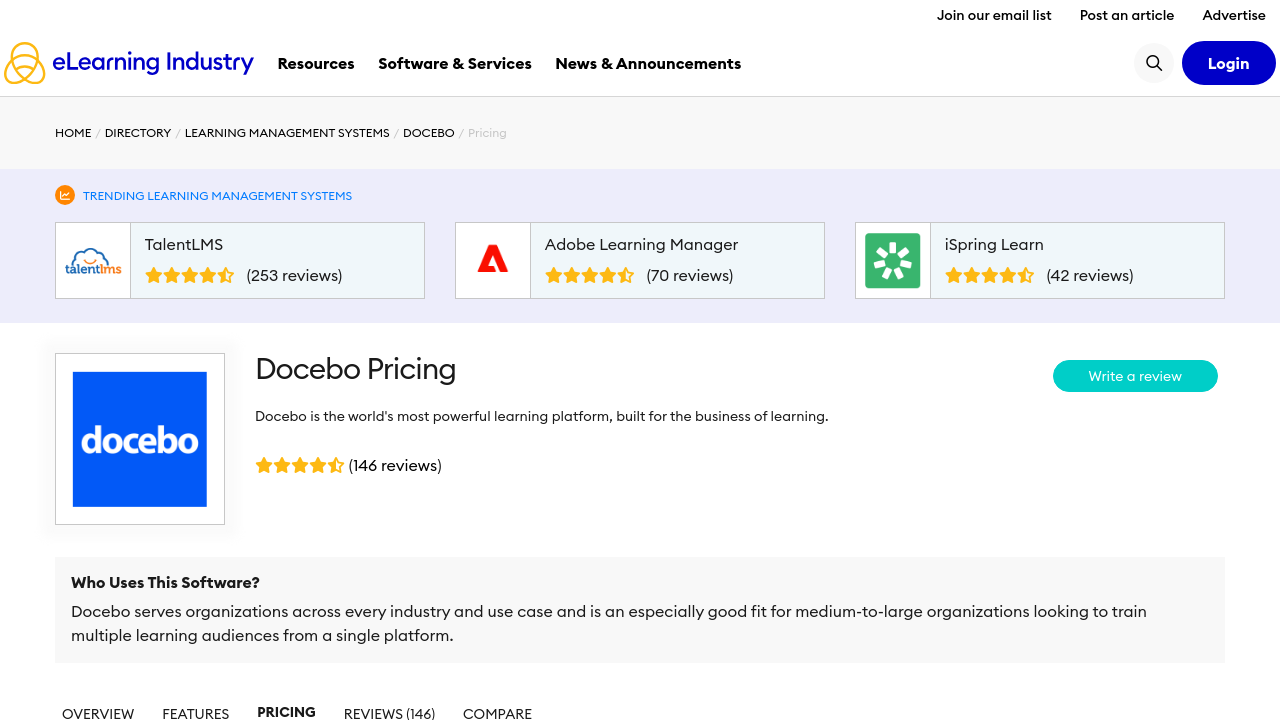
Task: Click the Adobe Learning Manager logo
Action: (493, 261)
